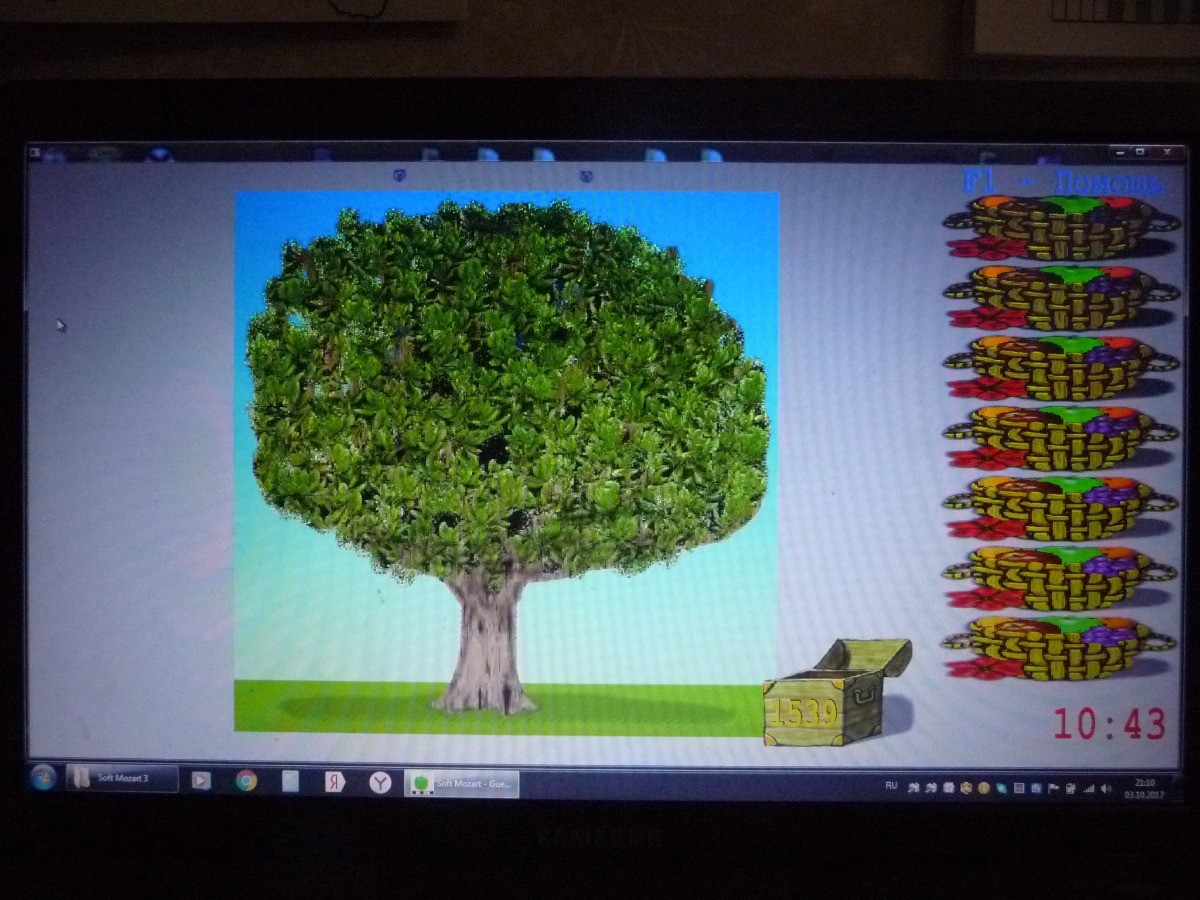Click the tree trunk

point(487,643)
